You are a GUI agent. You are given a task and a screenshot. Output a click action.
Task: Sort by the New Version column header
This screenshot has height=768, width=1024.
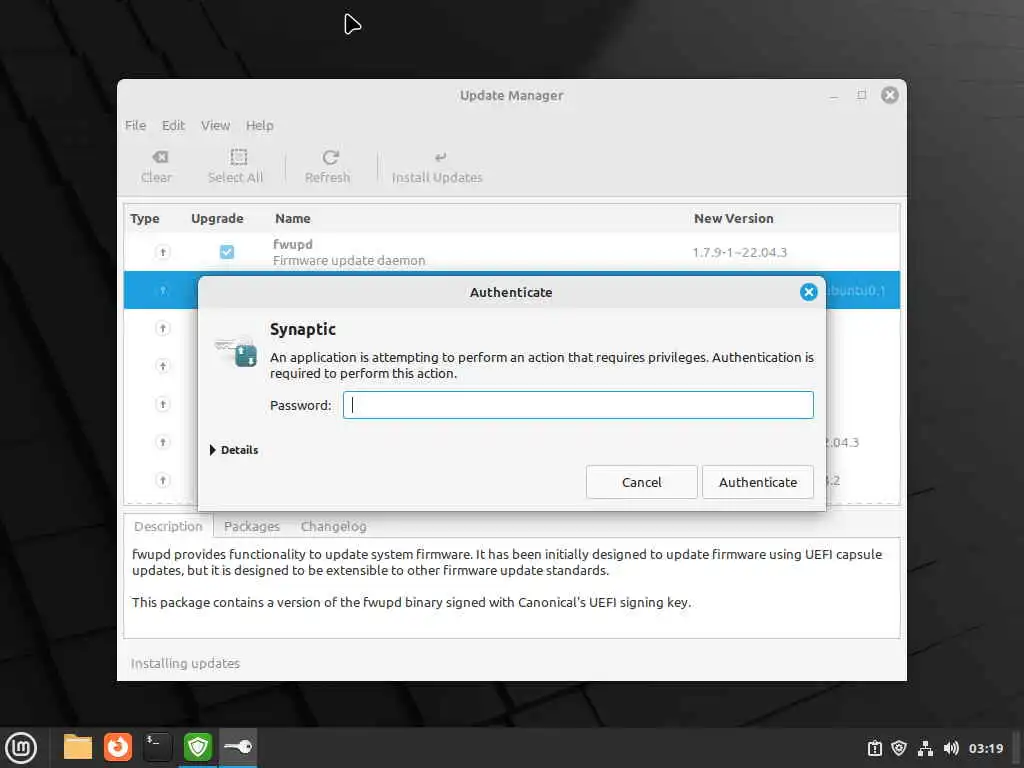coord(733,218)
